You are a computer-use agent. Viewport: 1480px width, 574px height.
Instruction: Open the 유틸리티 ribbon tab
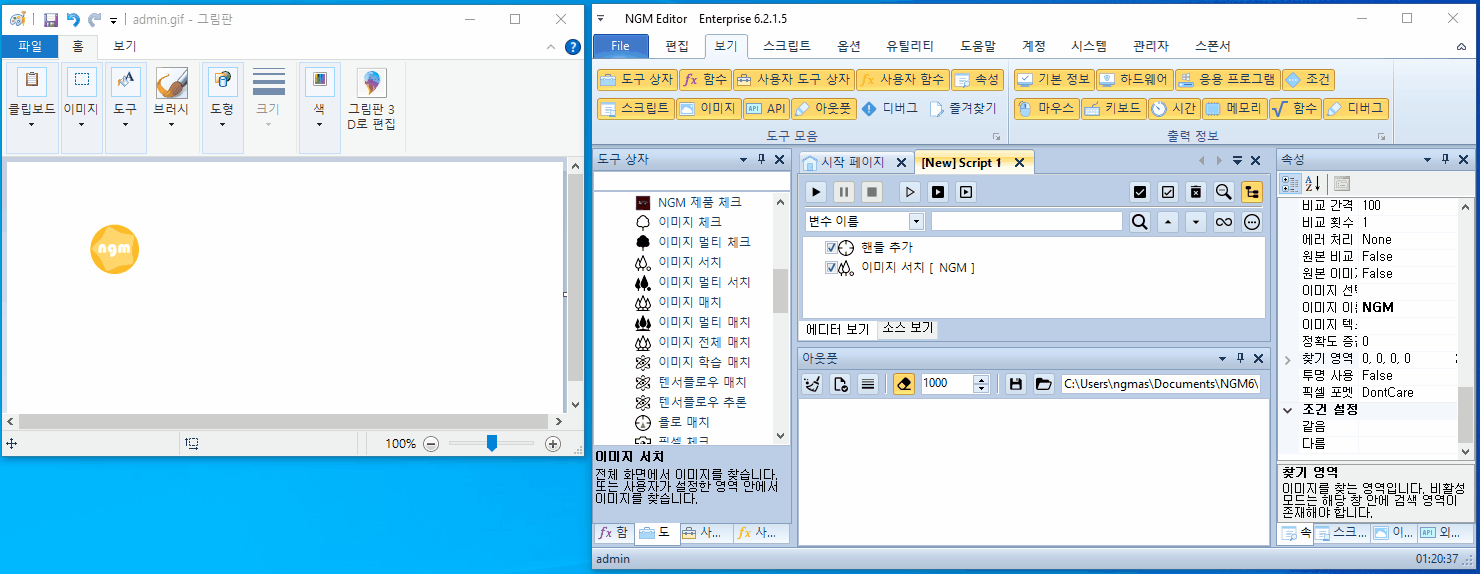(909, 46)
